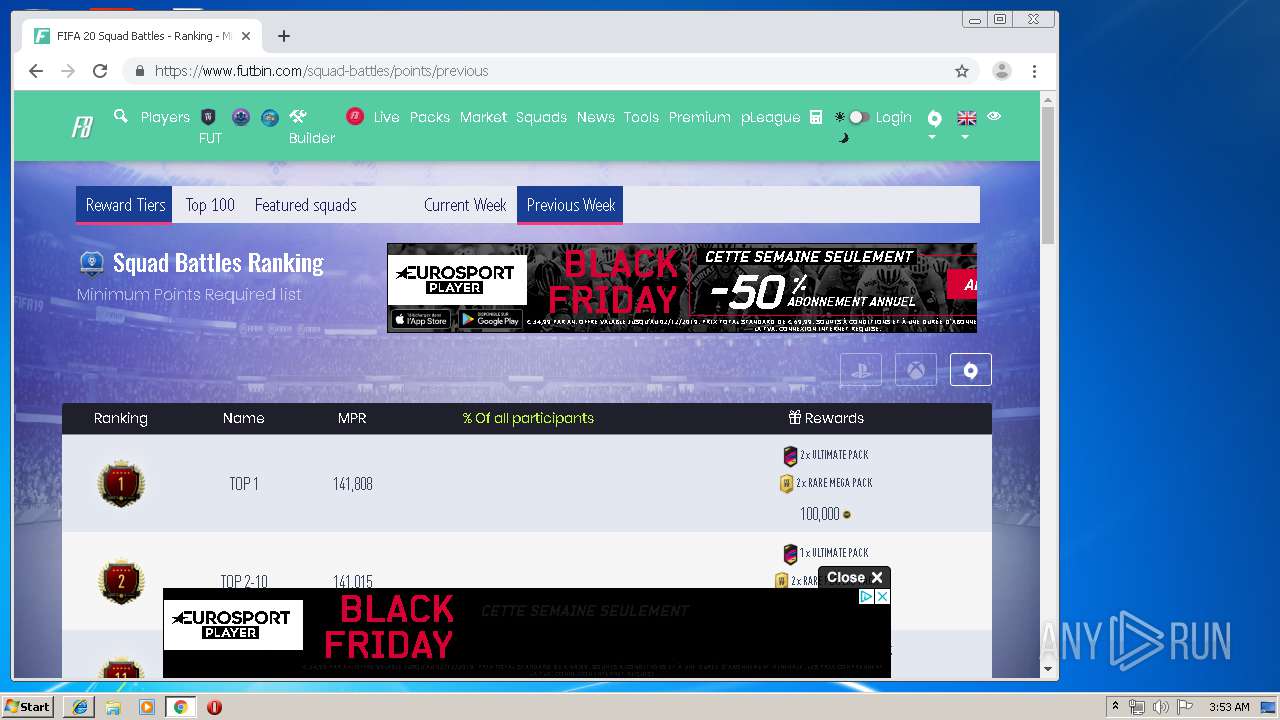Viewport: 1280px width, 720px height.
Task: Select Origin PC platform button
Action: 970,370
